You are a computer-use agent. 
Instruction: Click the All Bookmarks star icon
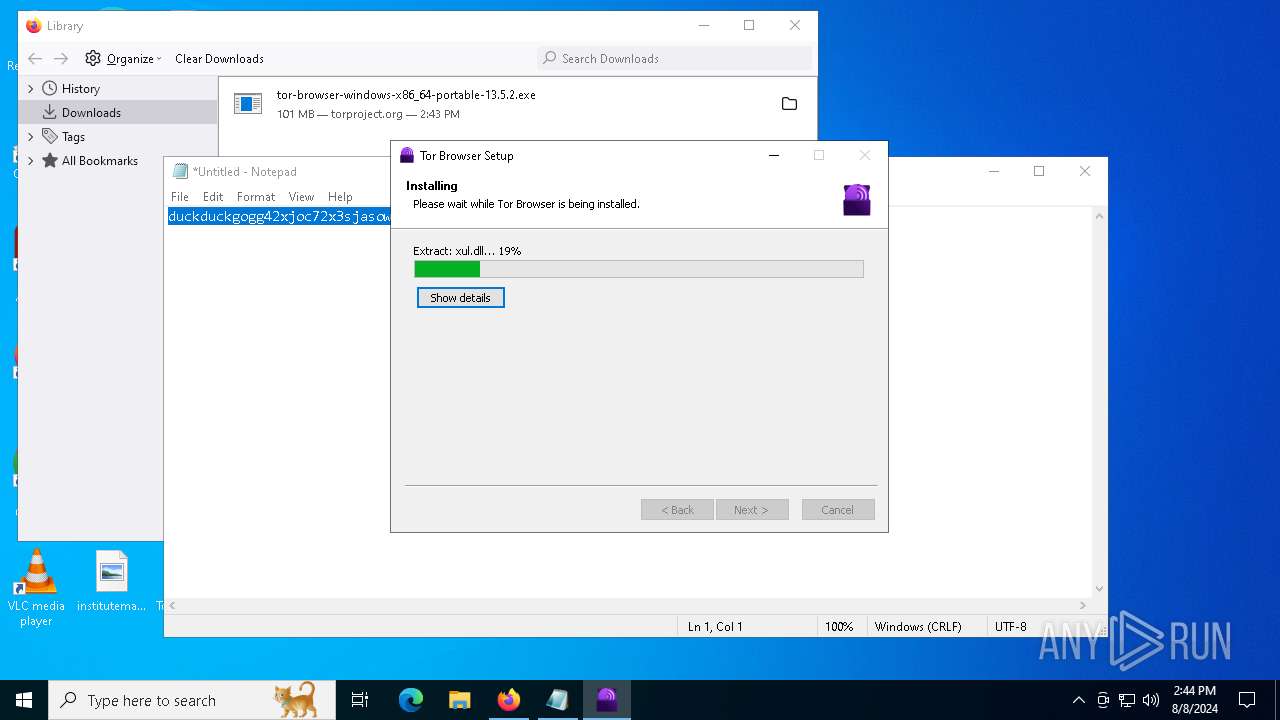click(49, 161)
